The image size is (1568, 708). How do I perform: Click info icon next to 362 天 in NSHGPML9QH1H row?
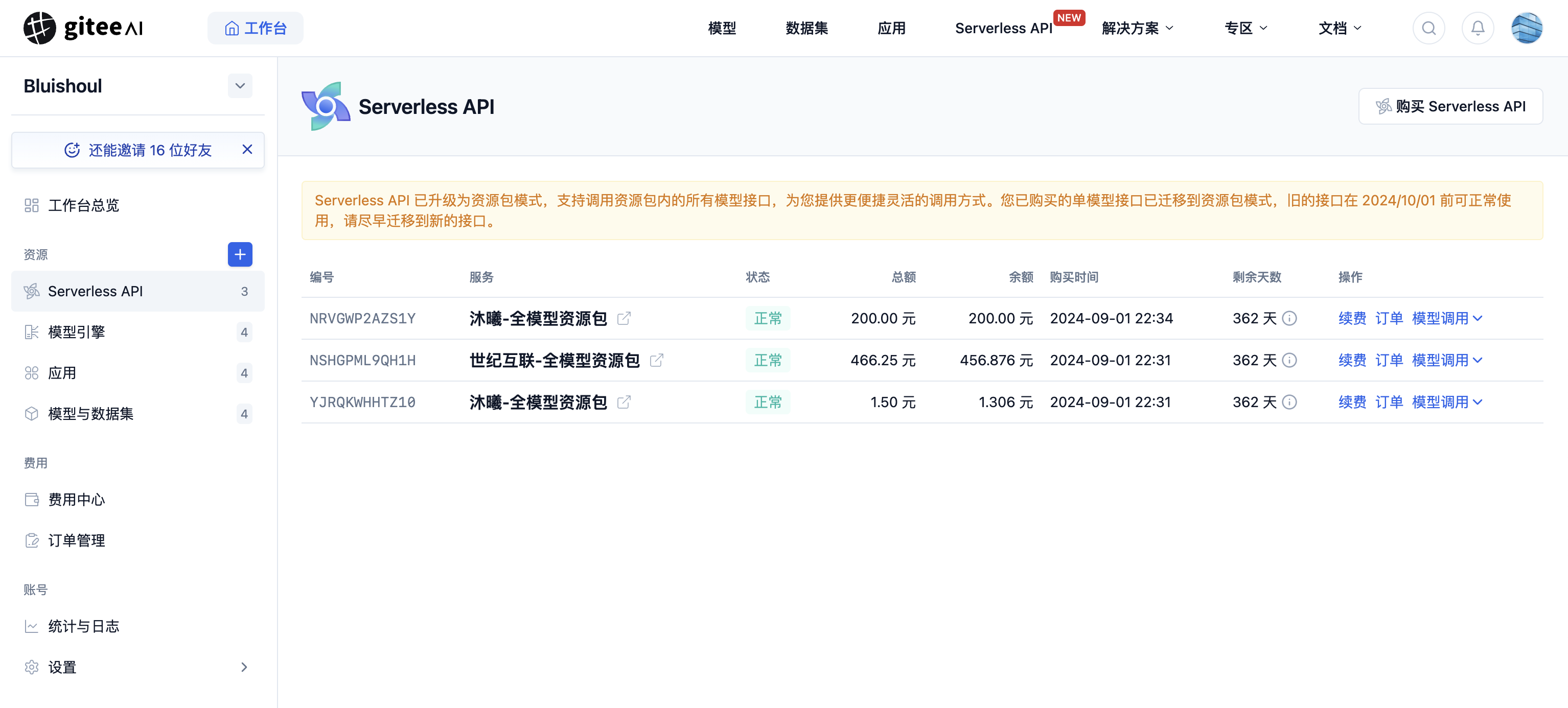(x=1289, y=360)
